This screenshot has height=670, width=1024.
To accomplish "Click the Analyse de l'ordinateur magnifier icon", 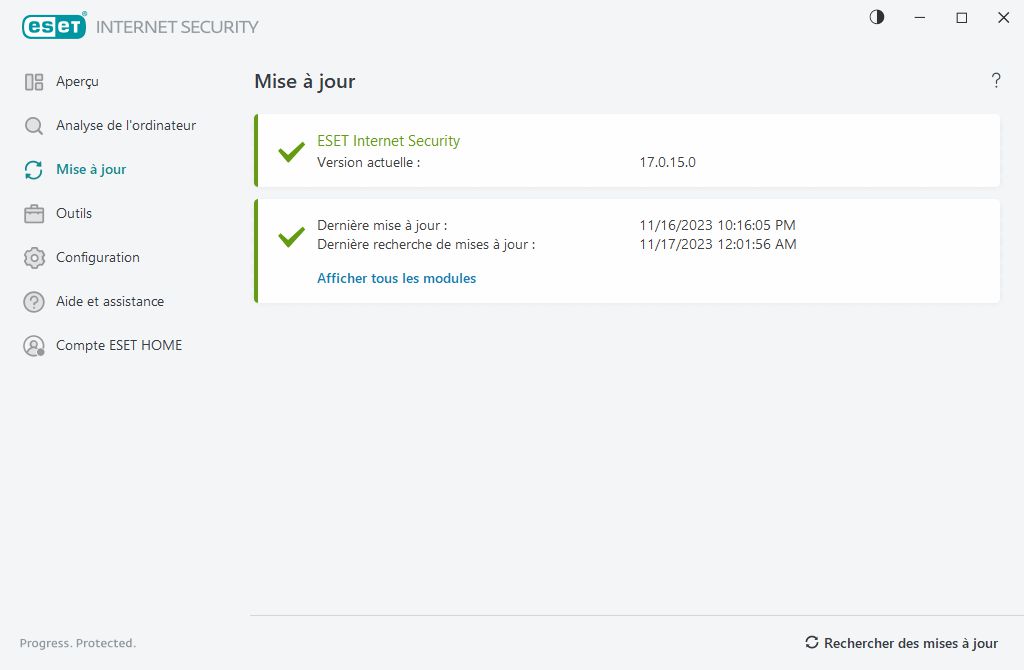I will coord(34,126).
